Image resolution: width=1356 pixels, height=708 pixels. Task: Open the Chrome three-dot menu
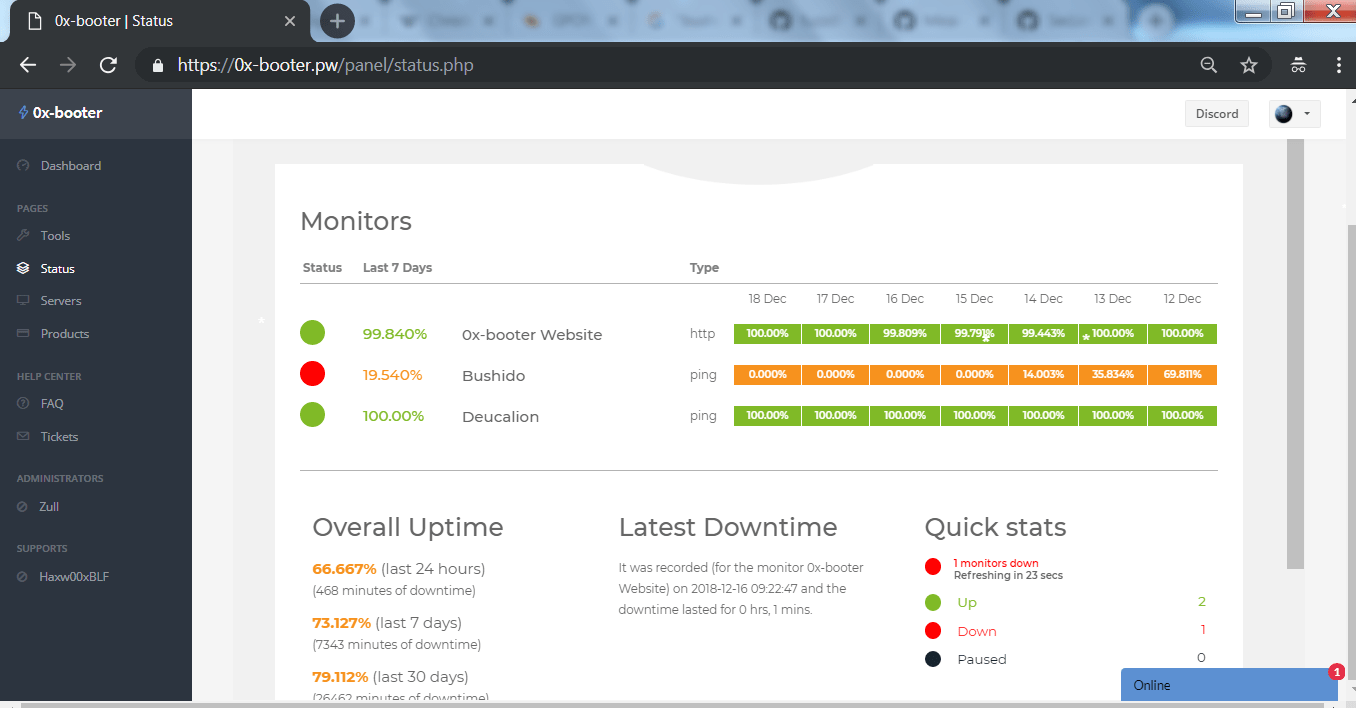pos(1338,65)
